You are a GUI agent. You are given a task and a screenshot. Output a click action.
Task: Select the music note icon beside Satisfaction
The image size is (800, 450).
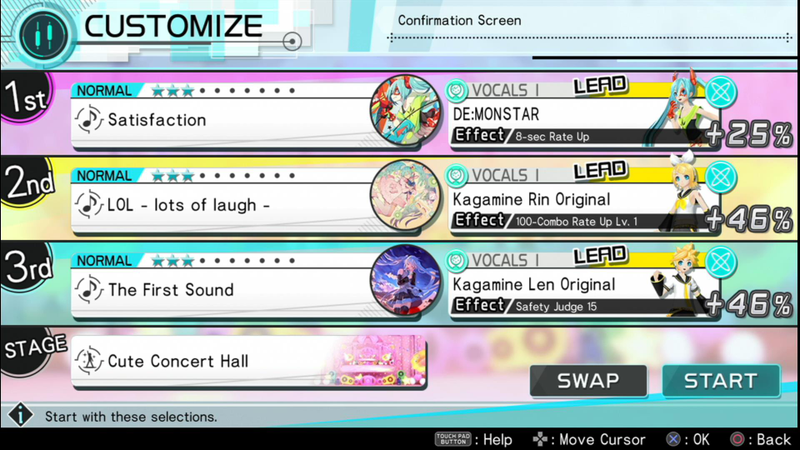click(x=89, y=119)
